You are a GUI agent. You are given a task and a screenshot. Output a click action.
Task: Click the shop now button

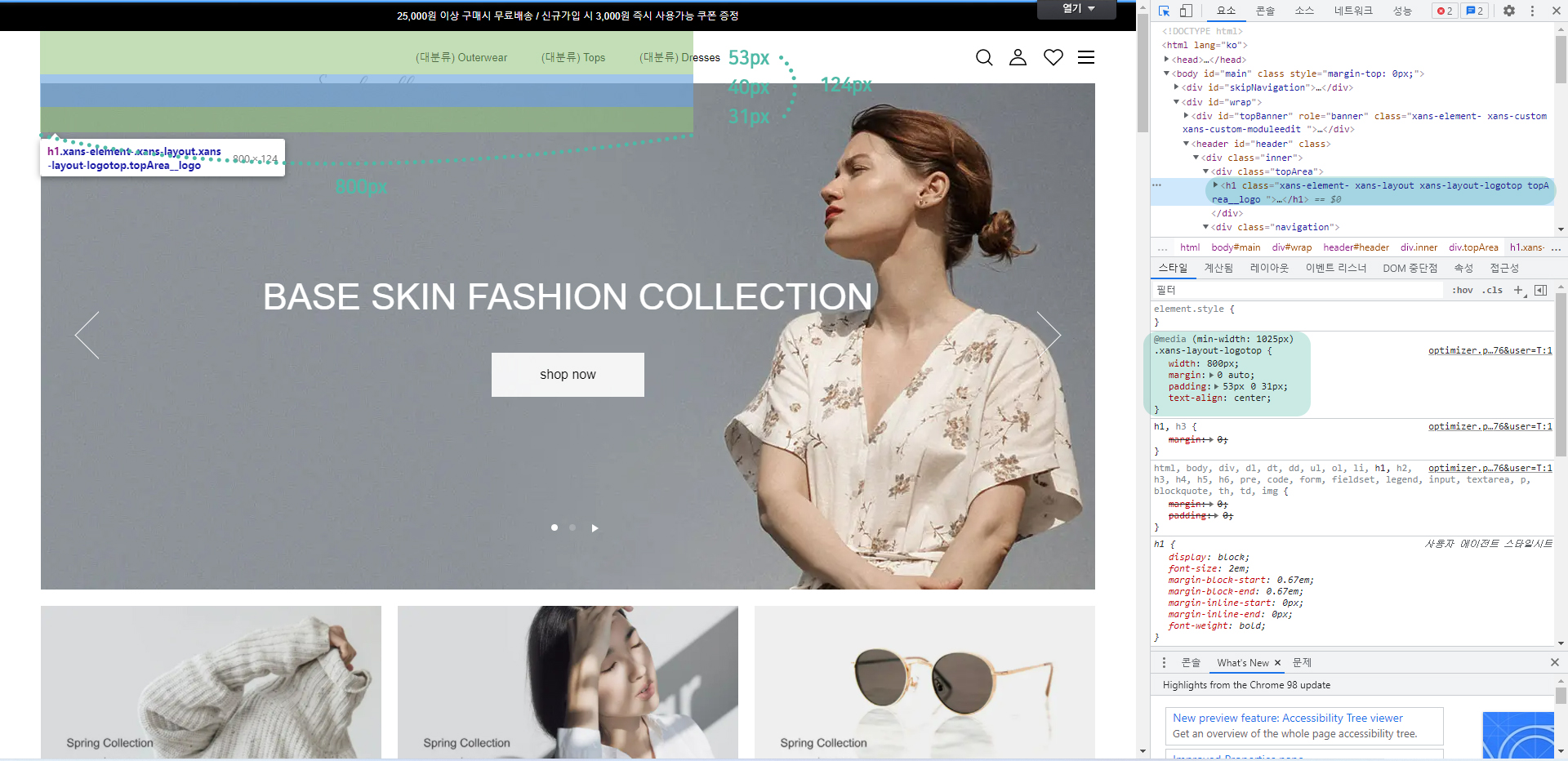tap(568, 375)
